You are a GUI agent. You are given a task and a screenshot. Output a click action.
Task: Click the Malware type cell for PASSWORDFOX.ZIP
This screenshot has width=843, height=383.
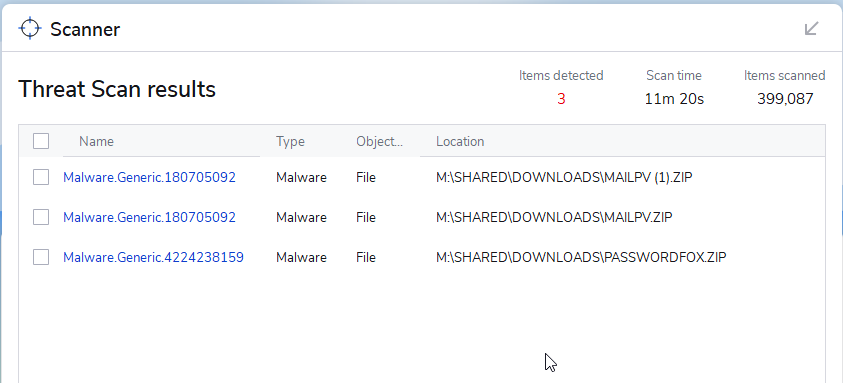301,257
